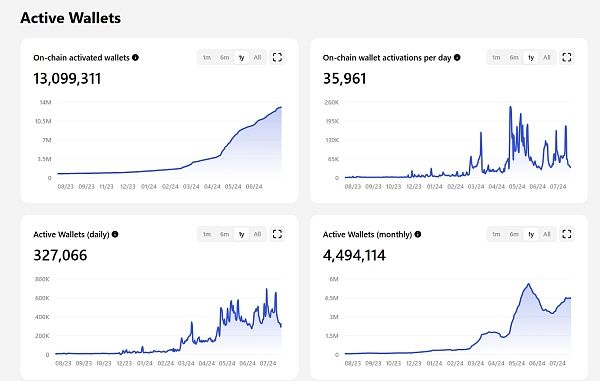Select 1m range on Active Wallets (monthly)

pyautogui.click(x=496, y=234)
